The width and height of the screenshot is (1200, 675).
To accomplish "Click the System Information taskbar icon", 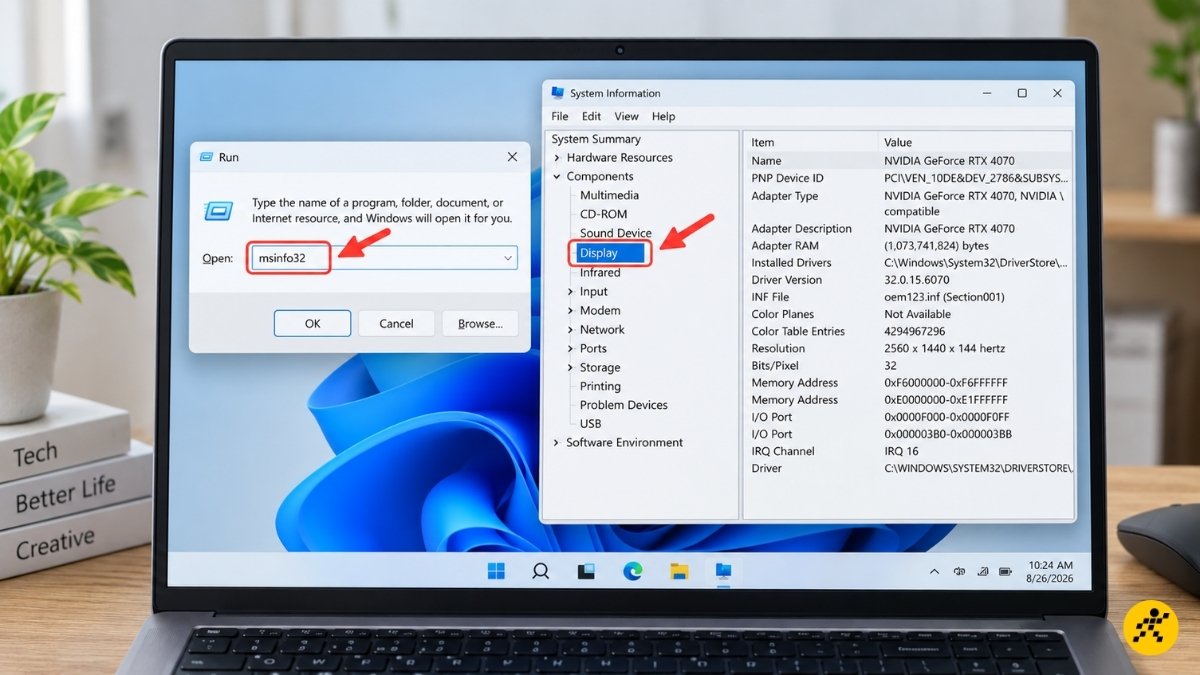I will 723,571.
